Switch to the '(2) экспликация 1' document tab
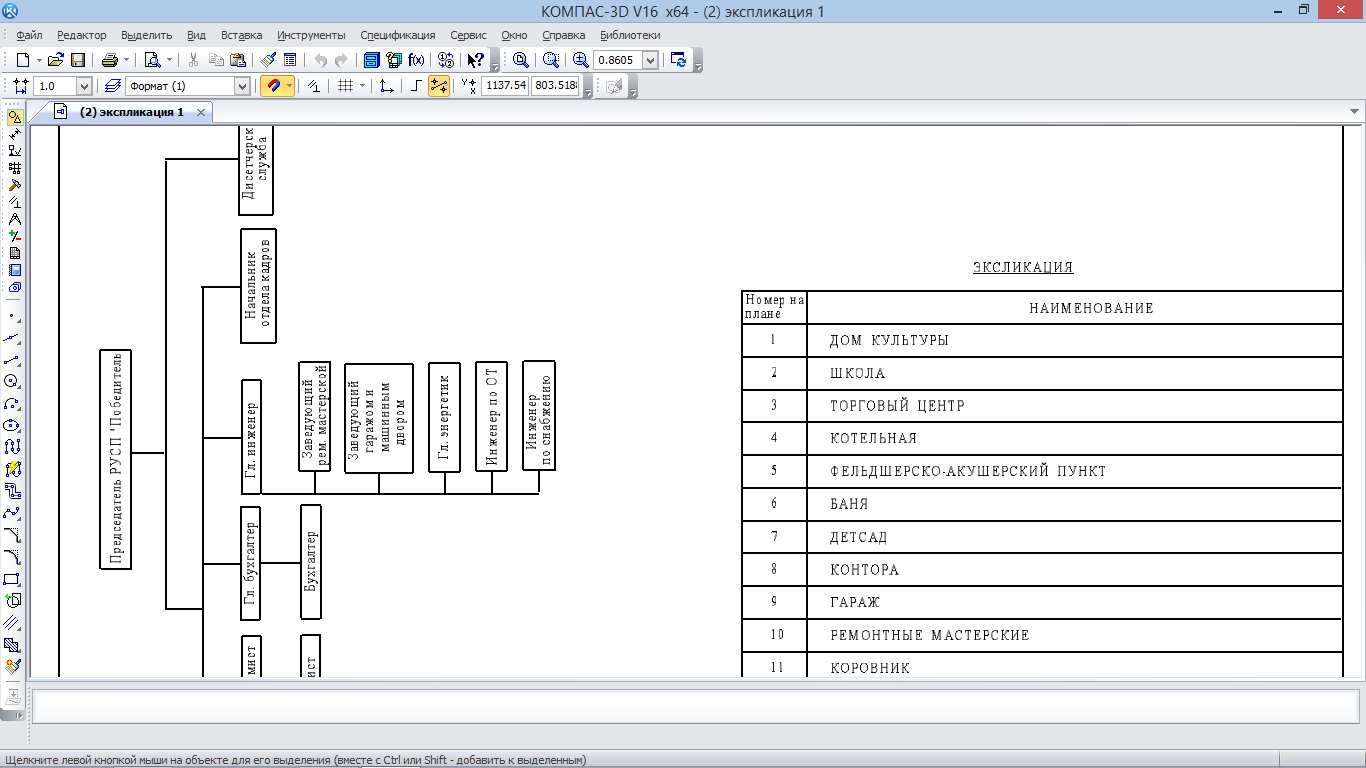 coord(131,112)
